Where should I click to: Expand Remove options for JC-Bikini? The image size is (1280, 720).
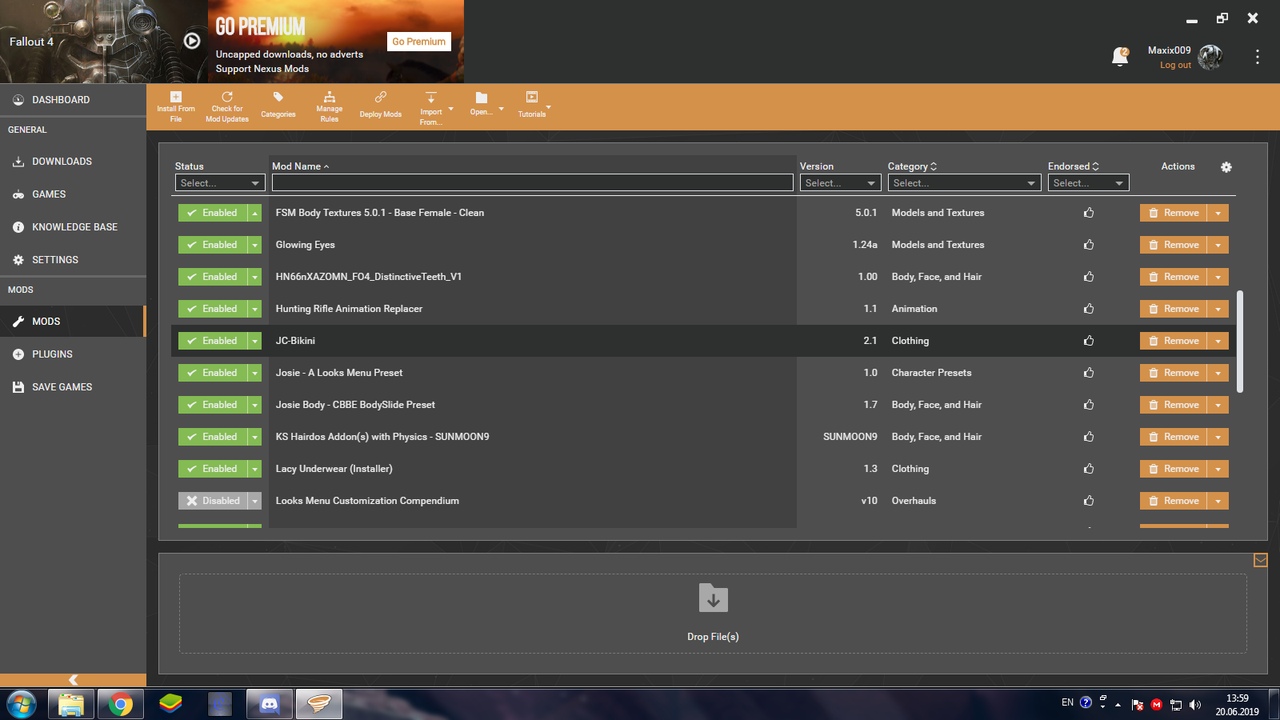(x=1218, y=341)
